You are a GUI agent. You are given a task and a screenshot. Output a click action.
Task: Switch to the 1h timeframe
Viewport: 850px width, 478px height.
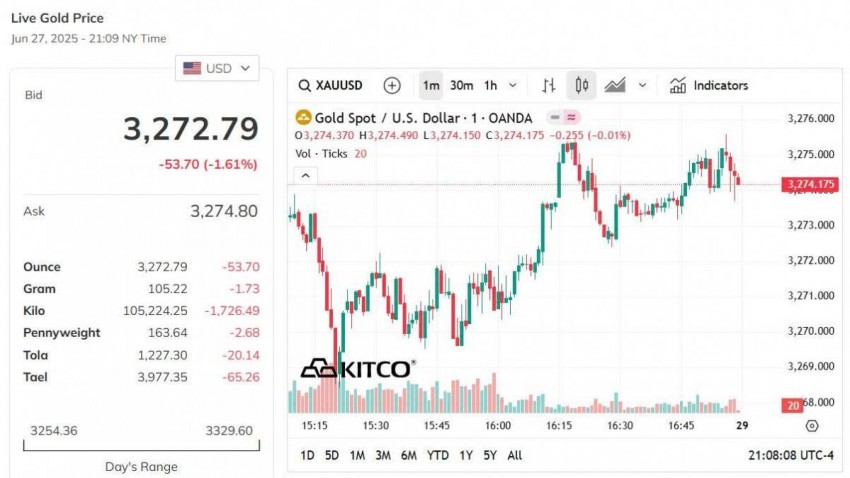tap(490, 86)
